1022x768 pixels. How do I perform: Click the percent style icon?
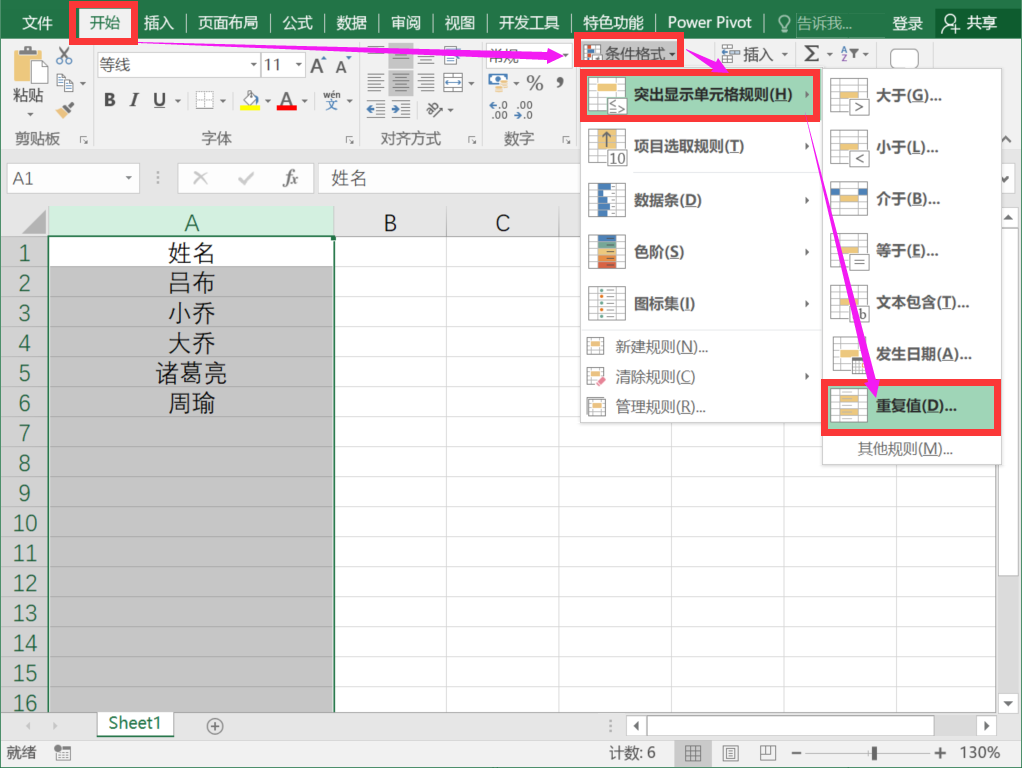(x=535, y=83)
